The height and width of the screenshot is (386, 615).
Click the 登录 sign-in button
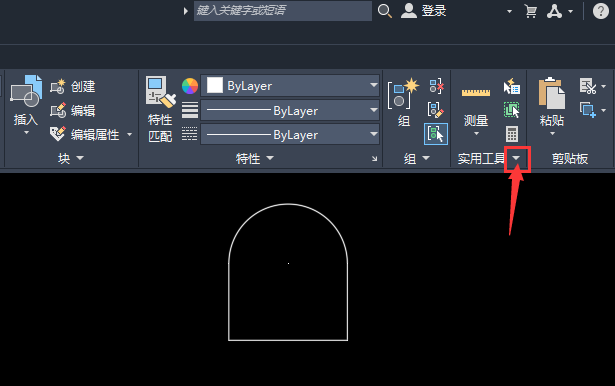(424, 11)
